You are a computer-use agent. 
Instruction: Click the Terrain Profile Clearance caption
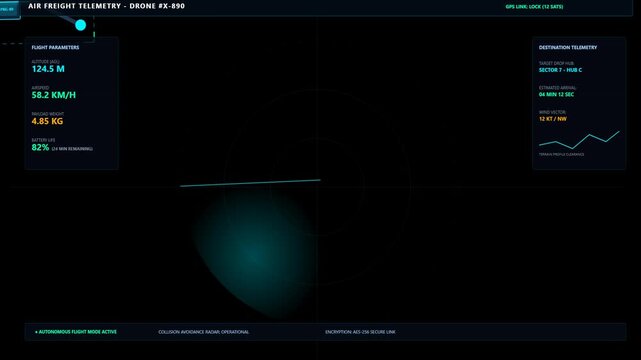[561, 154]
